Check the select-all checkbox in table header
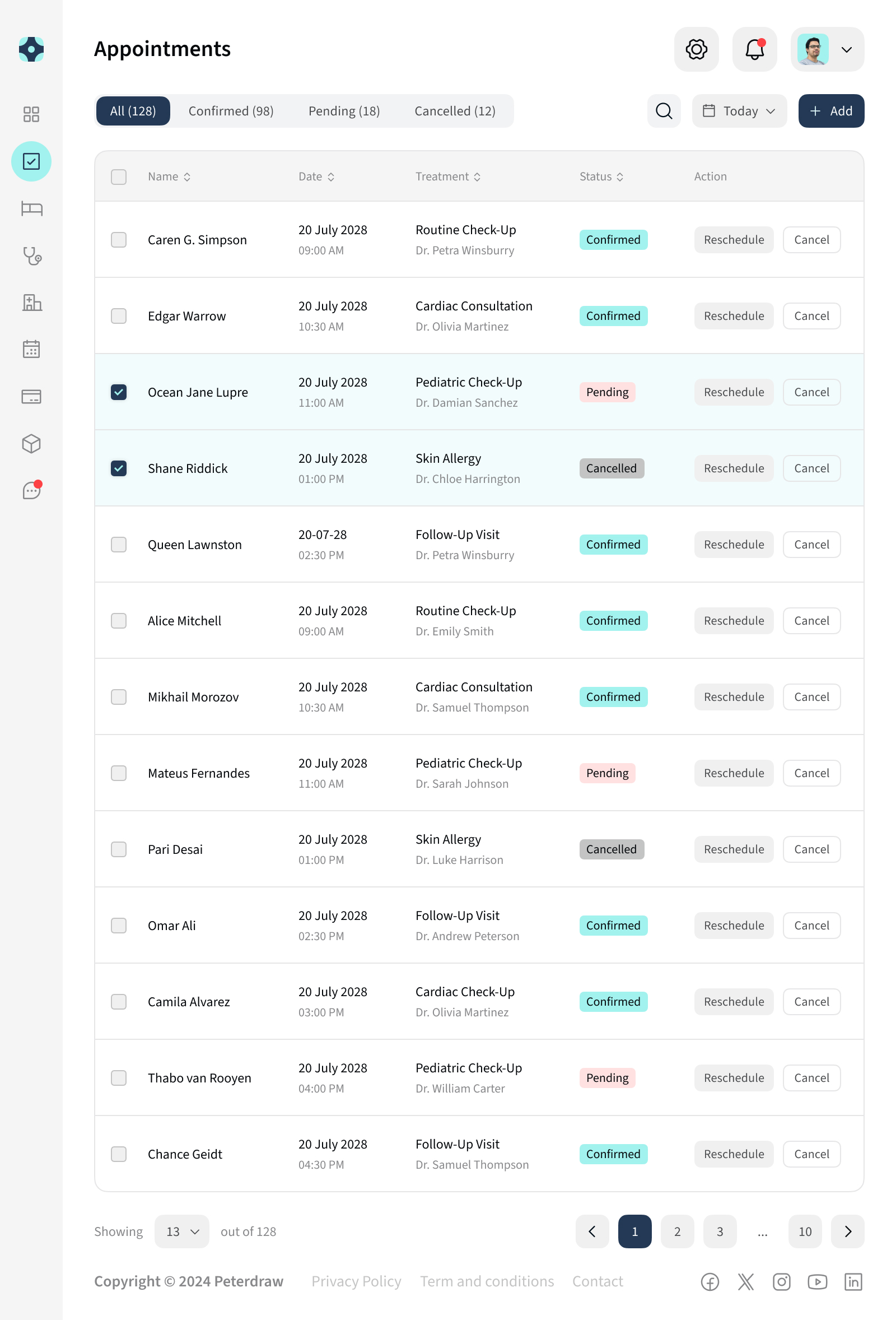Viewport: 896px width, 1320px height. click(118, 176)
